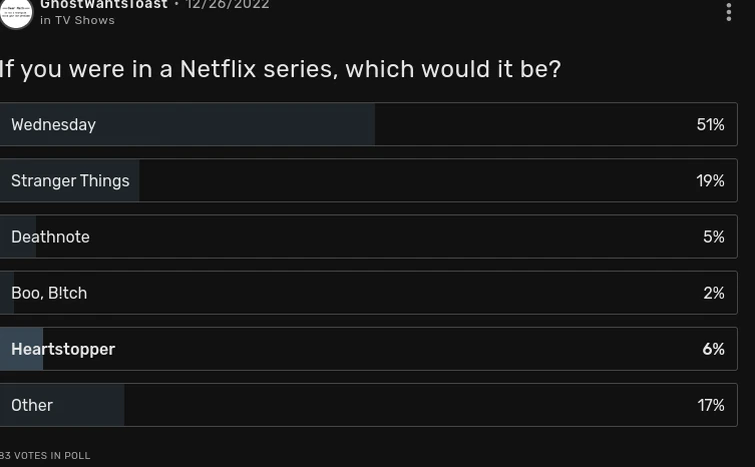
Task: Open the Netflix series poll question title
Action: tap(280, 69)
